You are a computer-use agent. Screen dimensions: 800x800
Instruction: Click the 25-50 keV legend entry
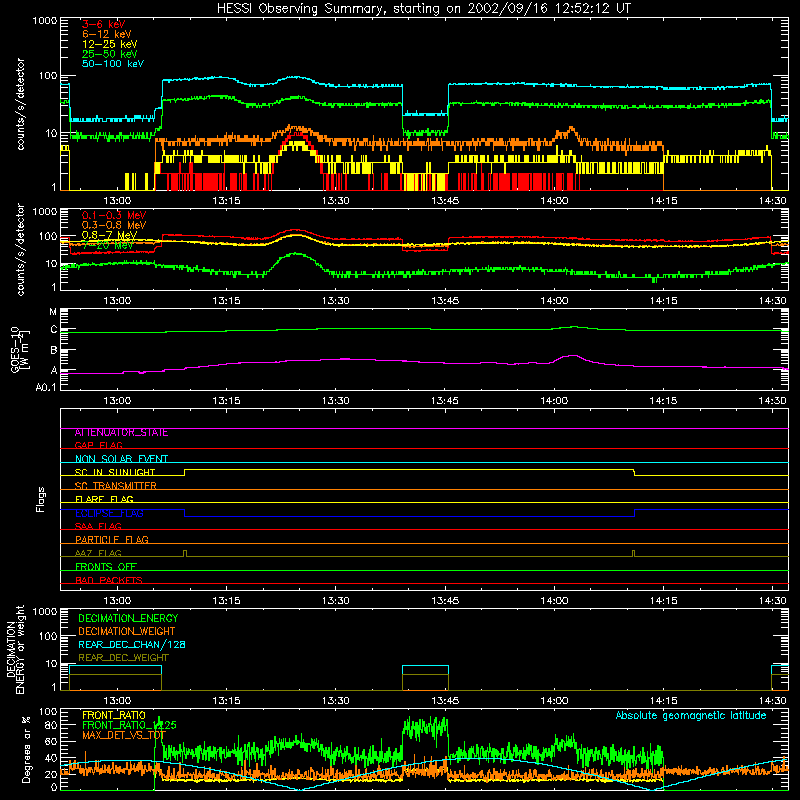[x=110, y=54]
